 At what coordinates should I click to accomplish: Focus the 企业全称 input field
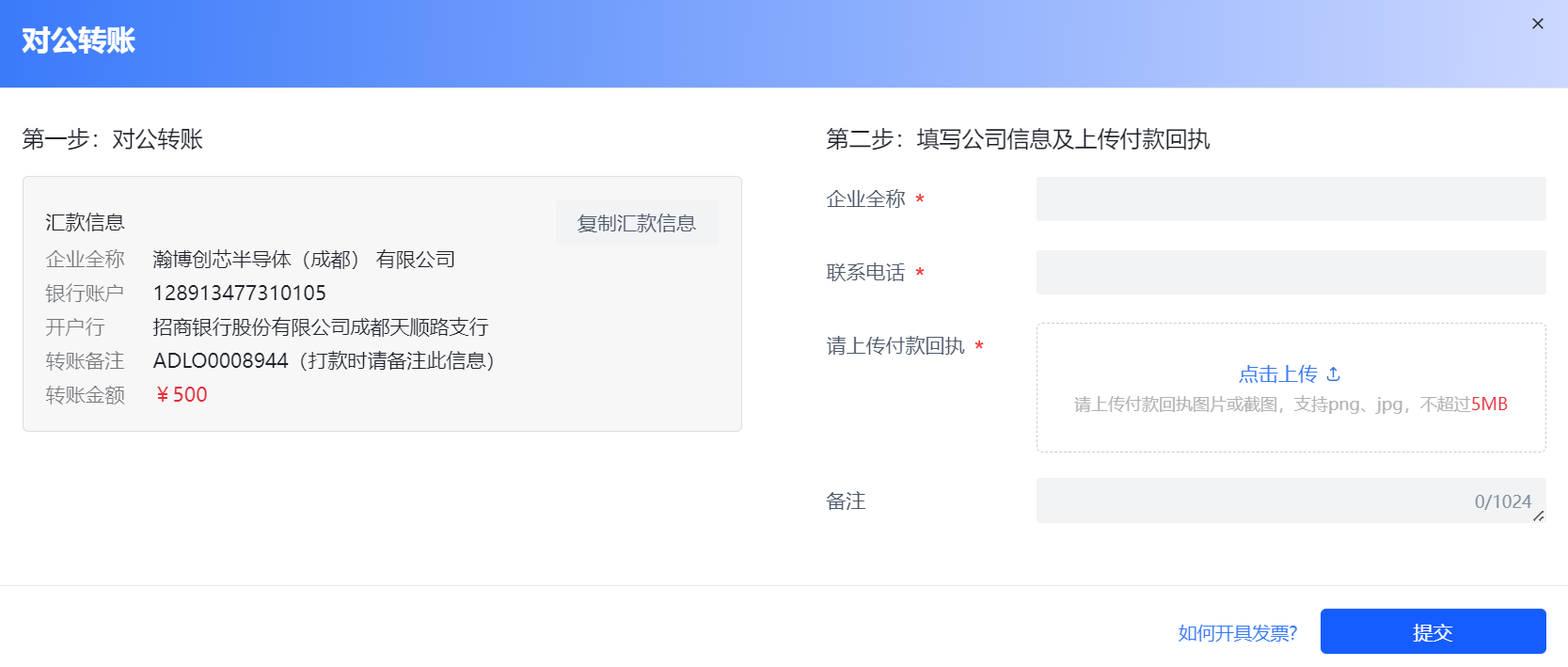(x=1291, y=199)
